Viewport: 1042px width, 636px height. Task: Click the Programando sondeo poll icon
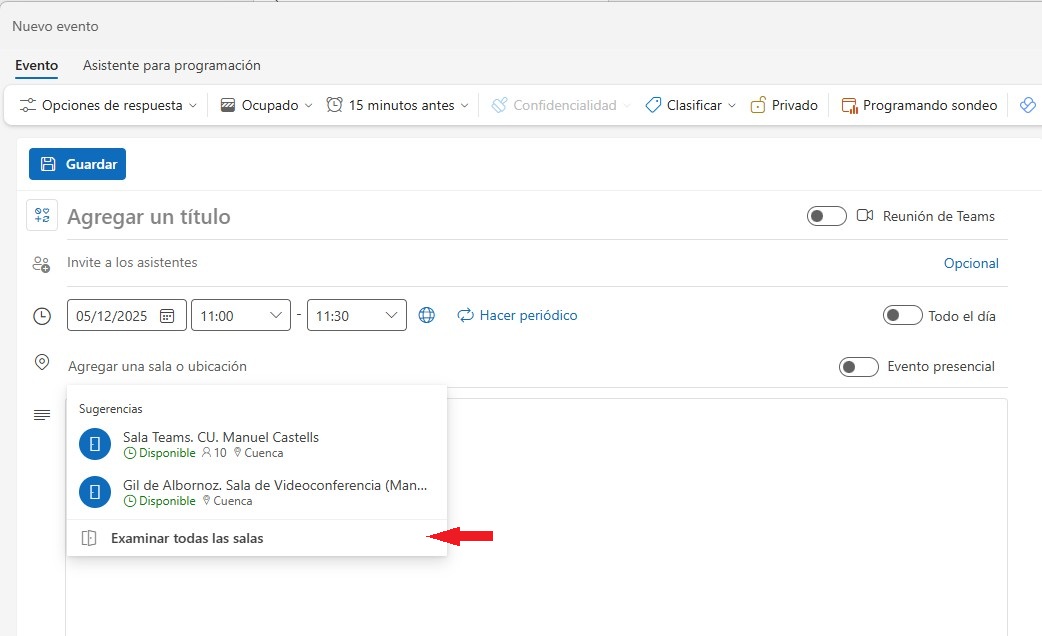850,105
